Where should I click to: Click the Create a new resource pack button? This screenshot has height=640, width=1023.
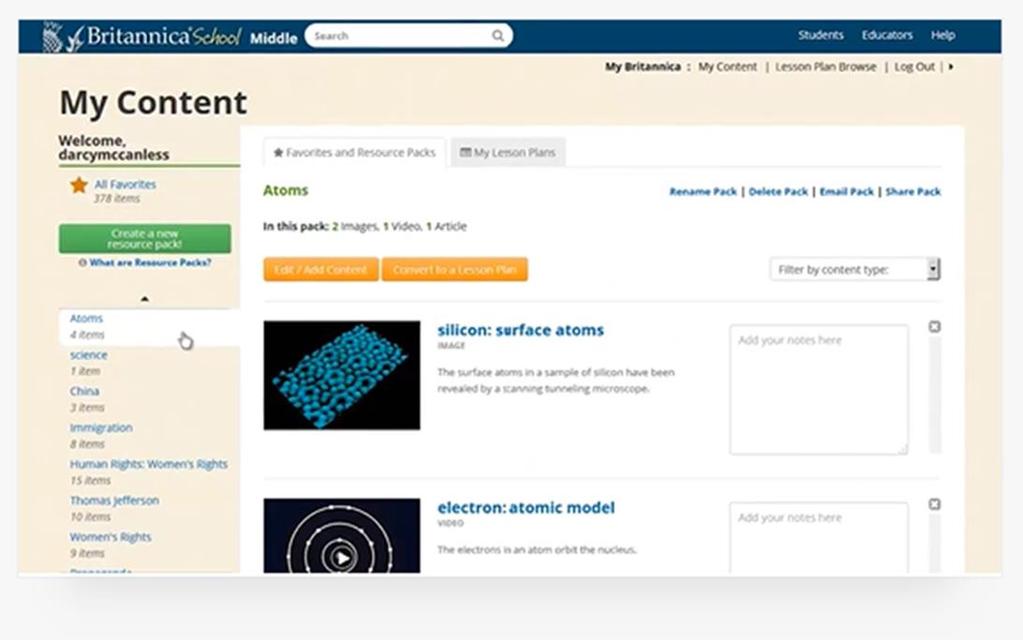(x=145, y=239)
